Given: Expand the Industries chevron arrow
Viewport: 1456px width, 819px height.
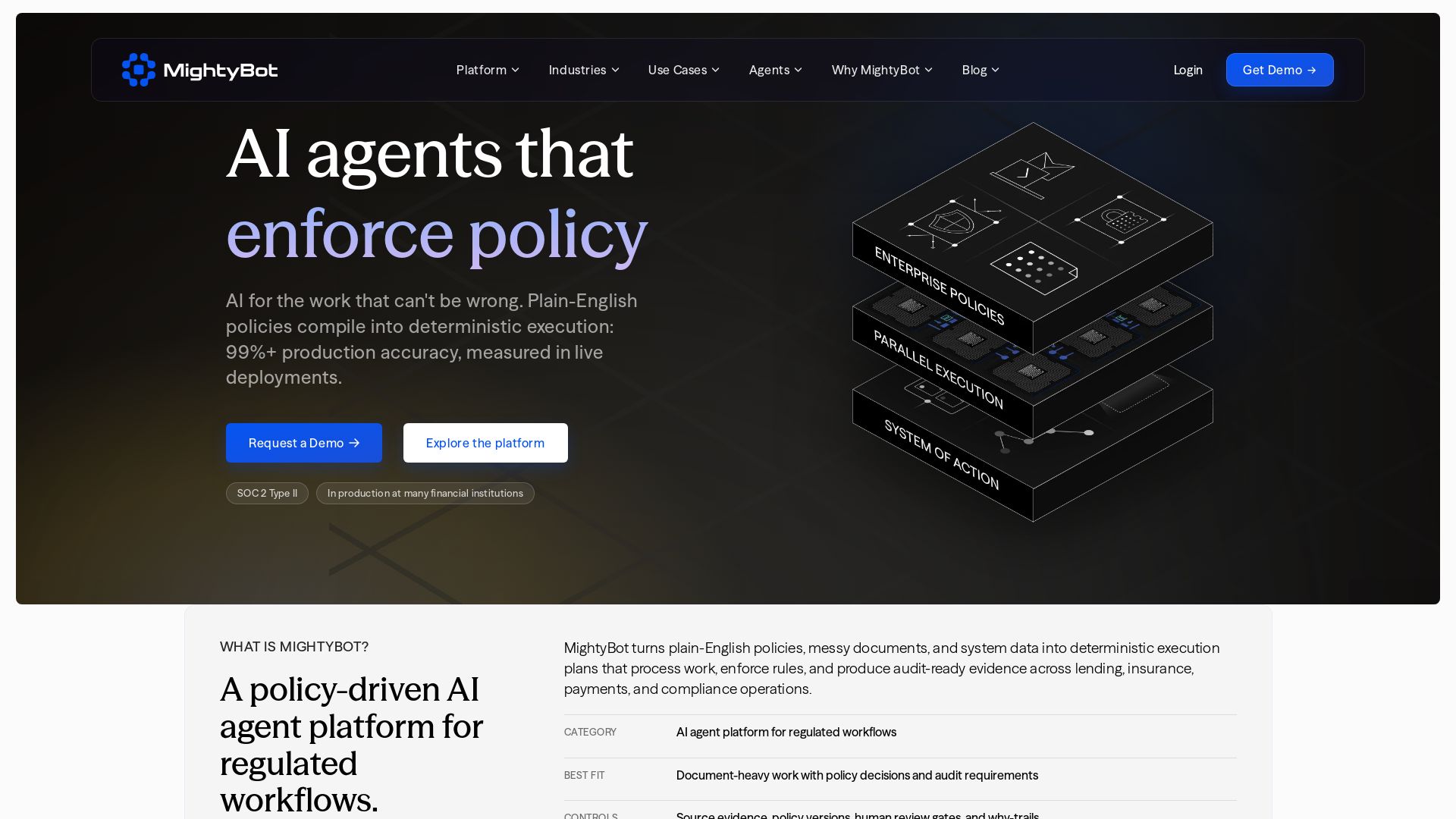Looking at the screenshot, I should (x=616, y=70).
